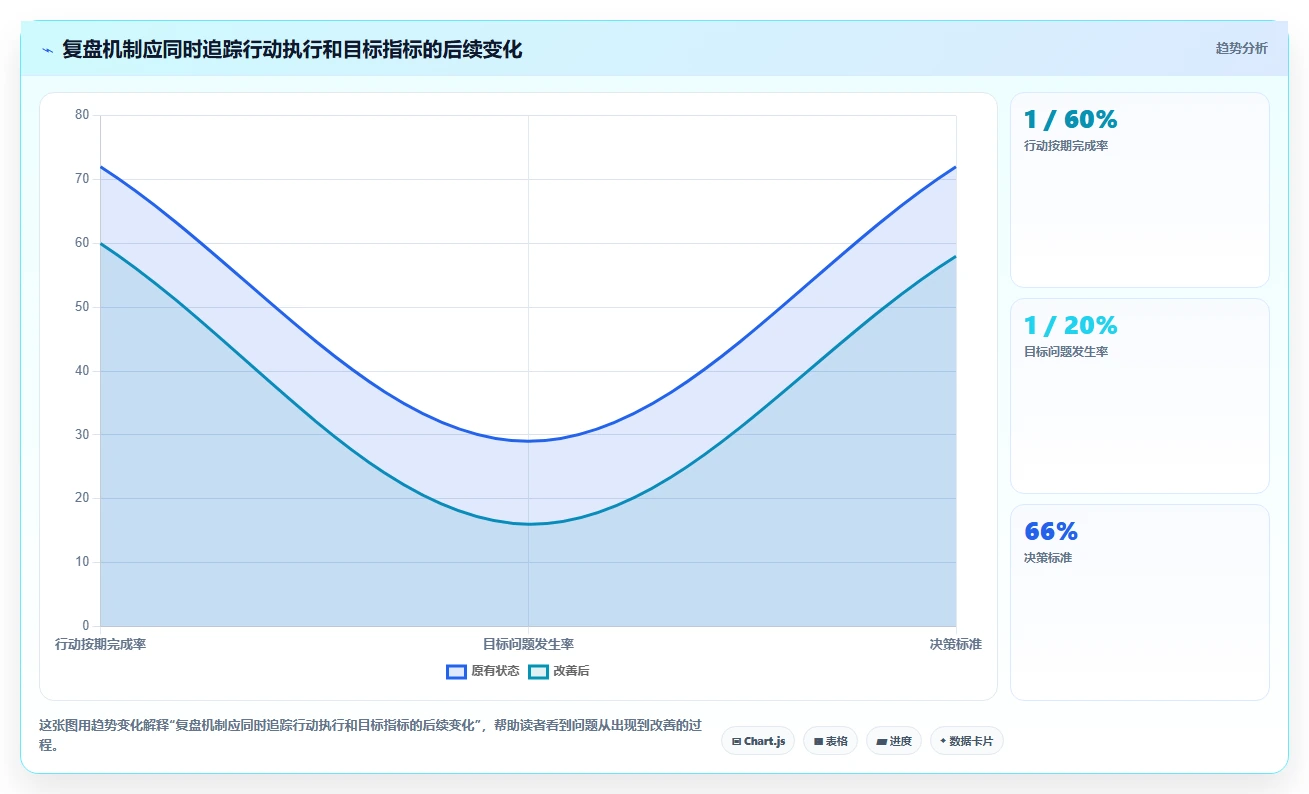Click the 1 / 20% metric value
This screenshot has width=1309, height=794.
pyautogui.click(x=1070, y=326)
